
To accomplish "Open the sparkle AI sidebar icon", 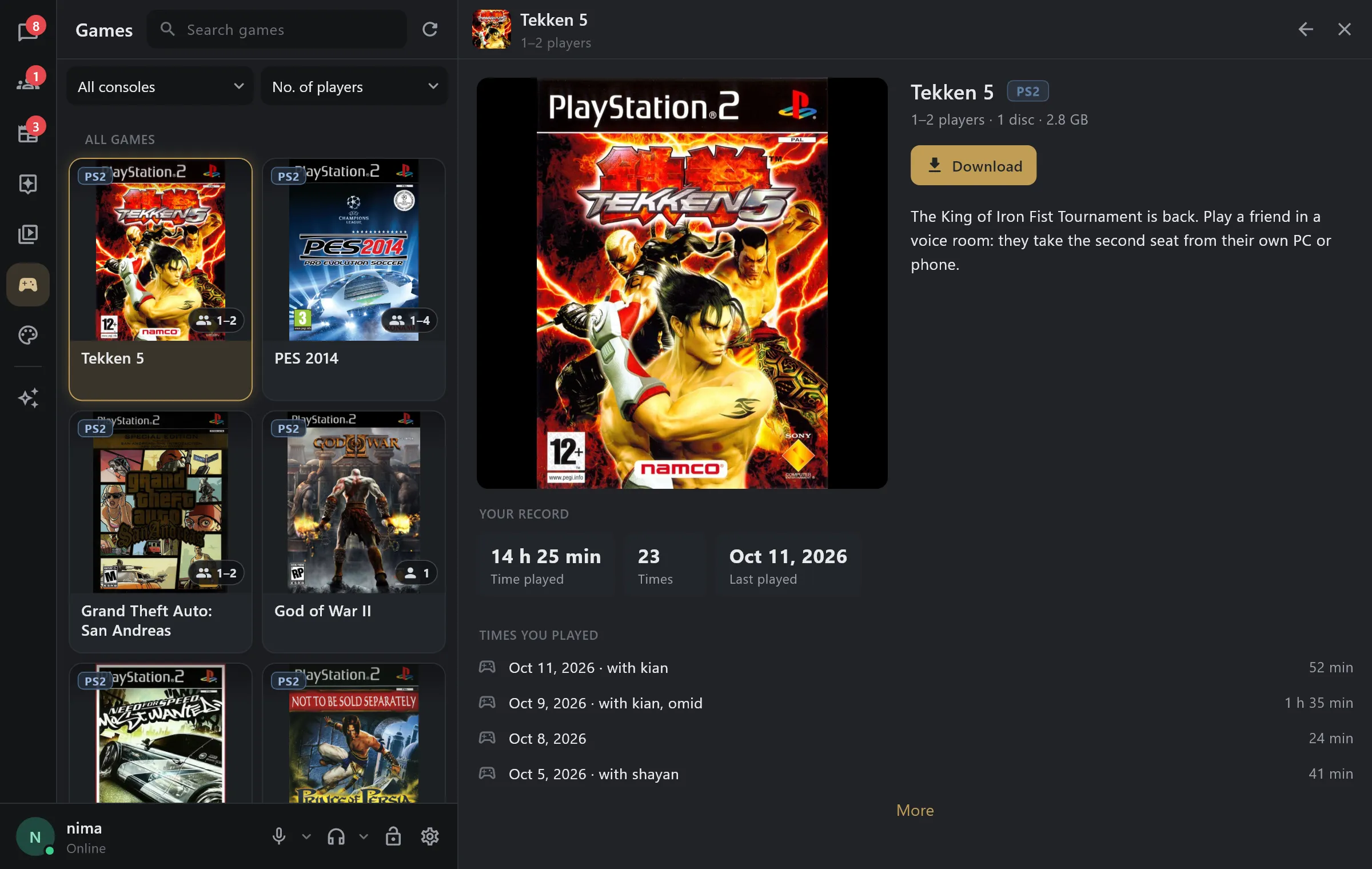I will tap(28, 398).
